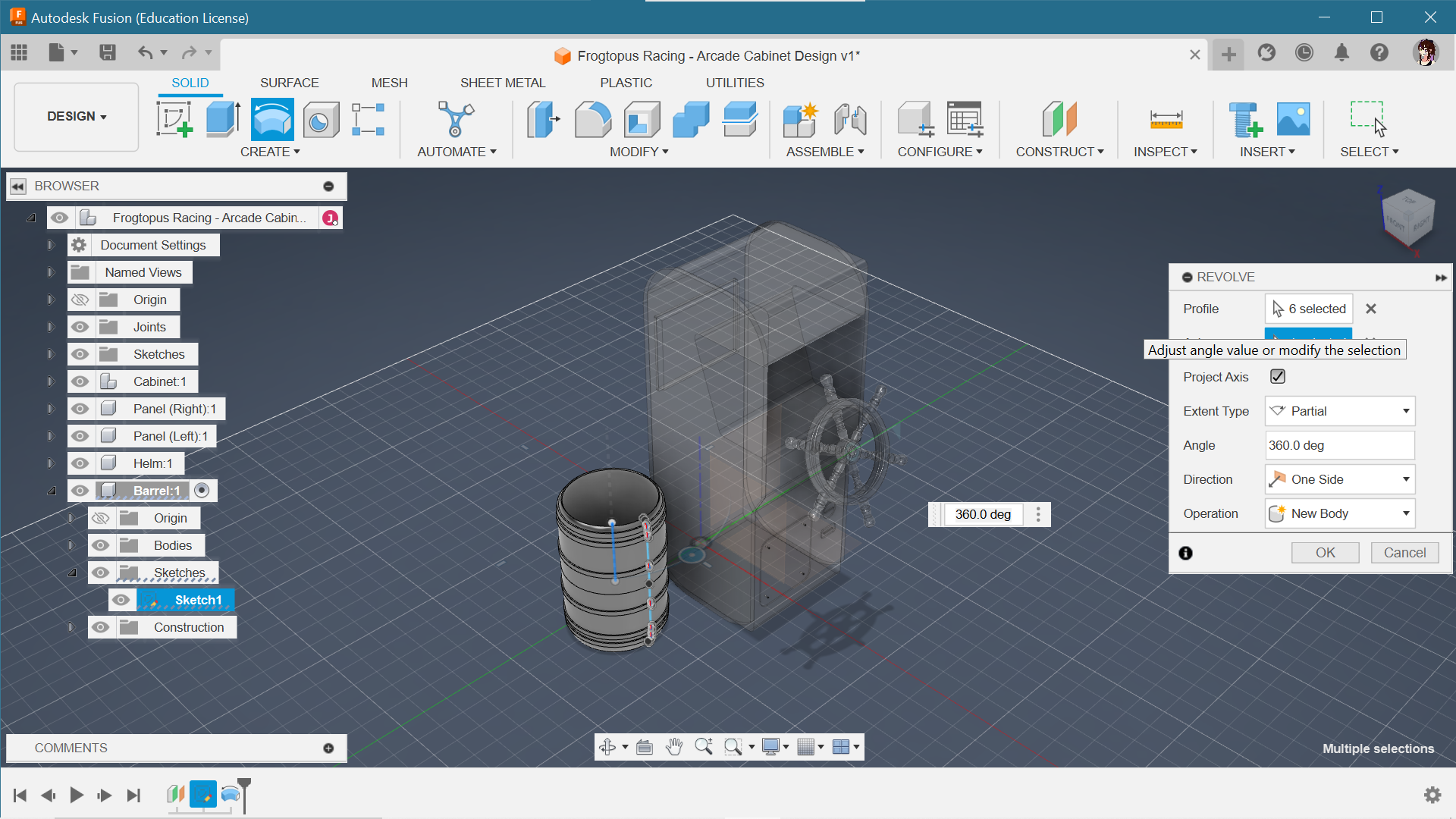The height and width of the screenshot is (819, 1456).
Task: Clear the Profile selection with X
Action: coord(1370,309)
